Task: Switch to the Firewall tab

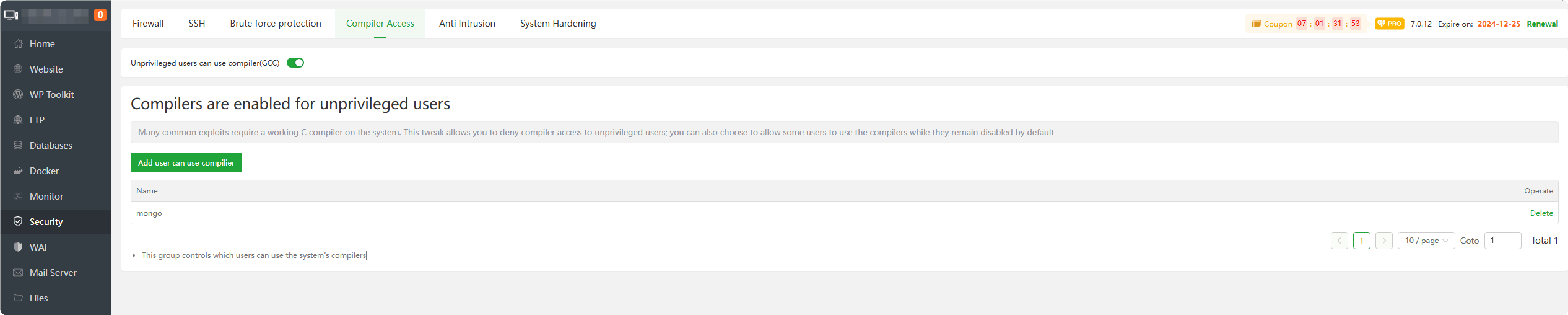Action: pos(148,24)
